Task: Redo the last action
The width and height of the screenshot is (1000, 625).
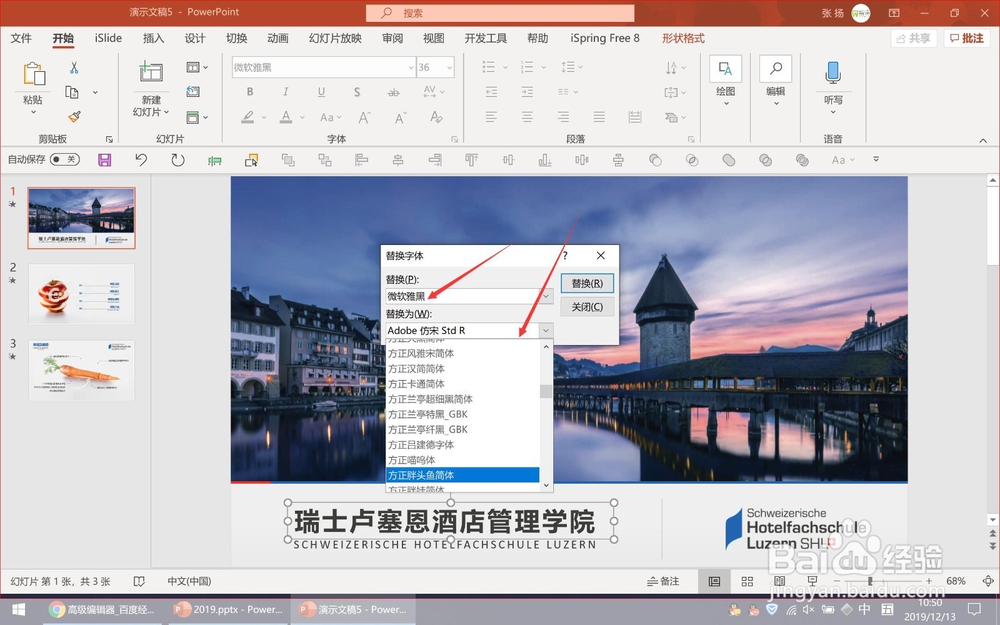Action: 178,160
